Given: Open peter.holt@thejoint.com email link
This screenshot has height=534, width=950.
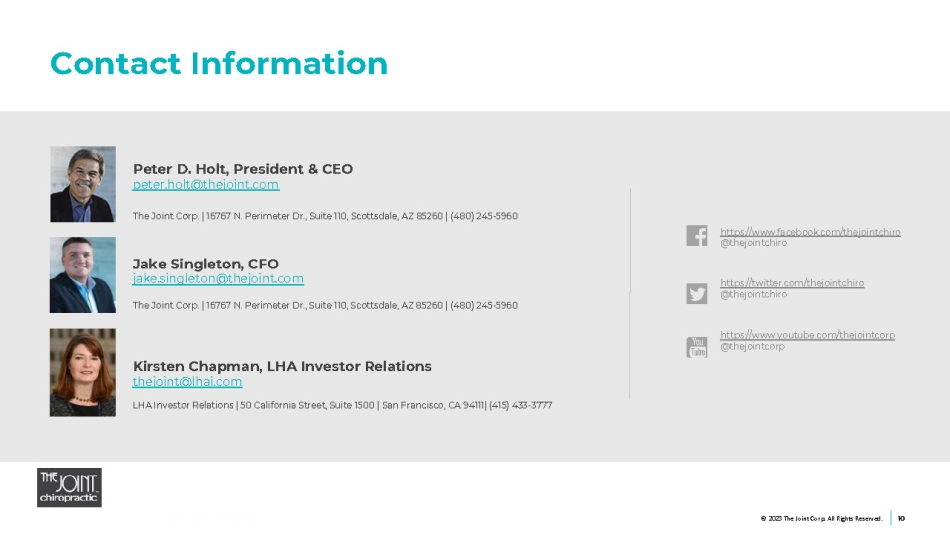Looking at the screenshot, I should click(x=206, y=185).
